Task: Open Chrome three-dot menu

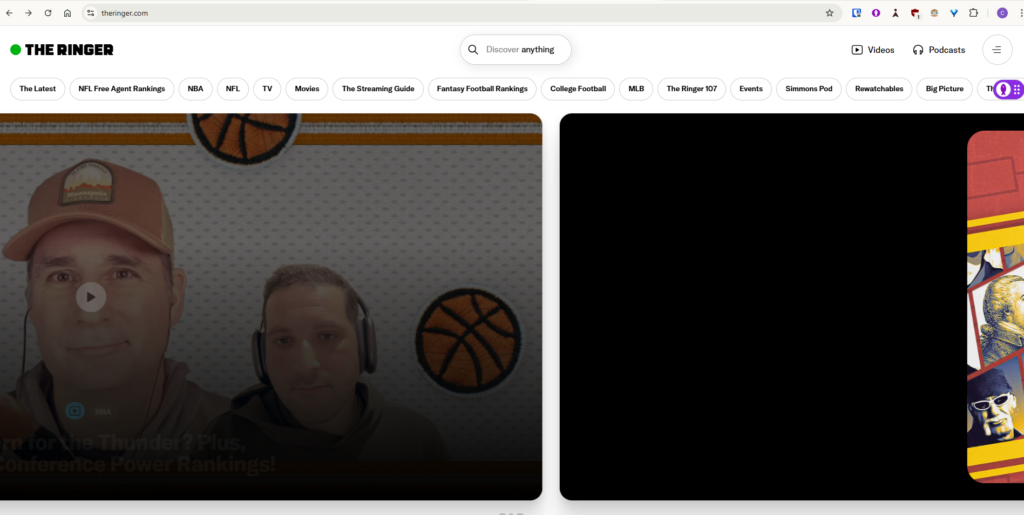Action: point(1018,13)
